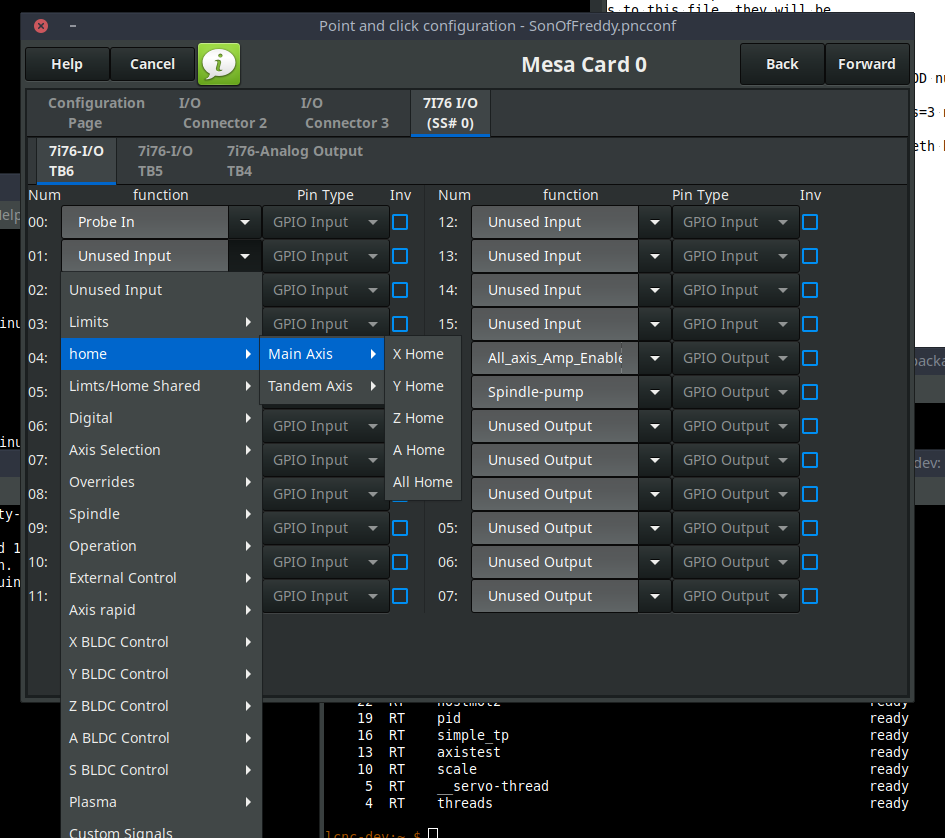Open function dropdown arrow for input row 15
This screenshot has height=838, width=945.
pyautogui.click(x=655, y=324)
